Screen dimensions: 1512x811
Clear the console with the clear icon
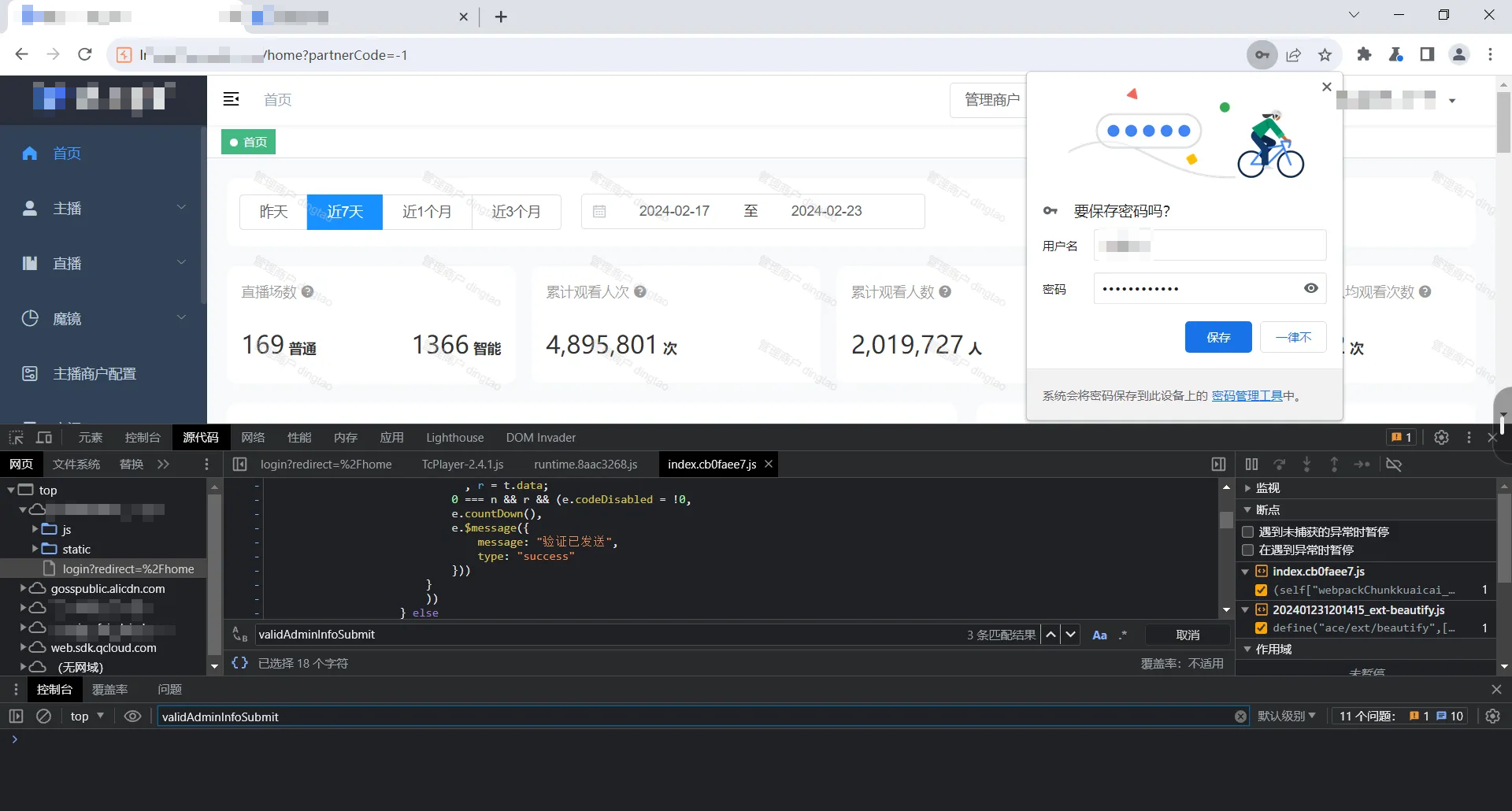pos(44,717)
